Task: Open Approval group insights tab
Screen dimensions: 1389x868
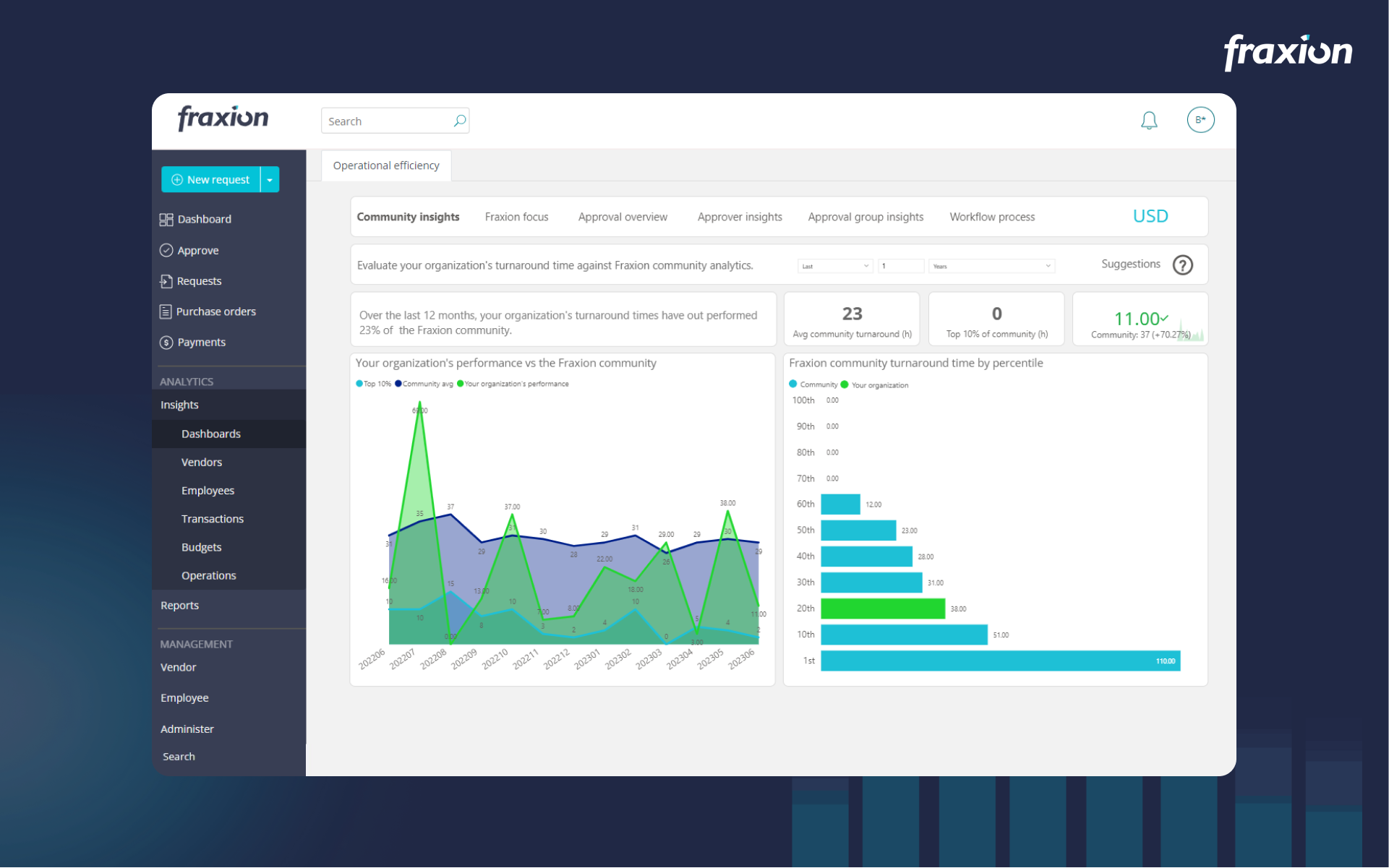Action: (x=866, y=217)
